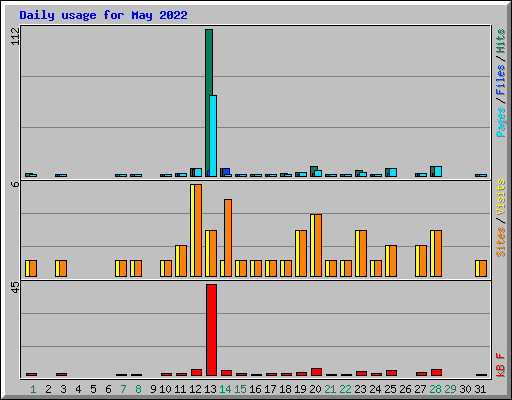This screenshot has width=512, height=400.
Task: Click the red KB bar for day 20
Action: coord(316,372)
